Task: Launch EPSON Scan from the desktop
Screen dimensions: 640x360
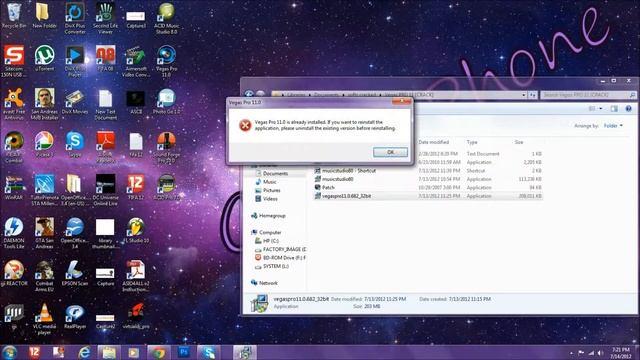Action: click(75, 273)
